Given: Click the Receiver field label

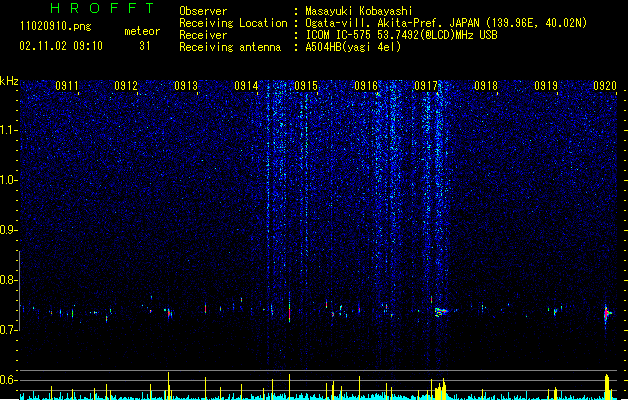Looking at the screenshot, I should (203, 35).
